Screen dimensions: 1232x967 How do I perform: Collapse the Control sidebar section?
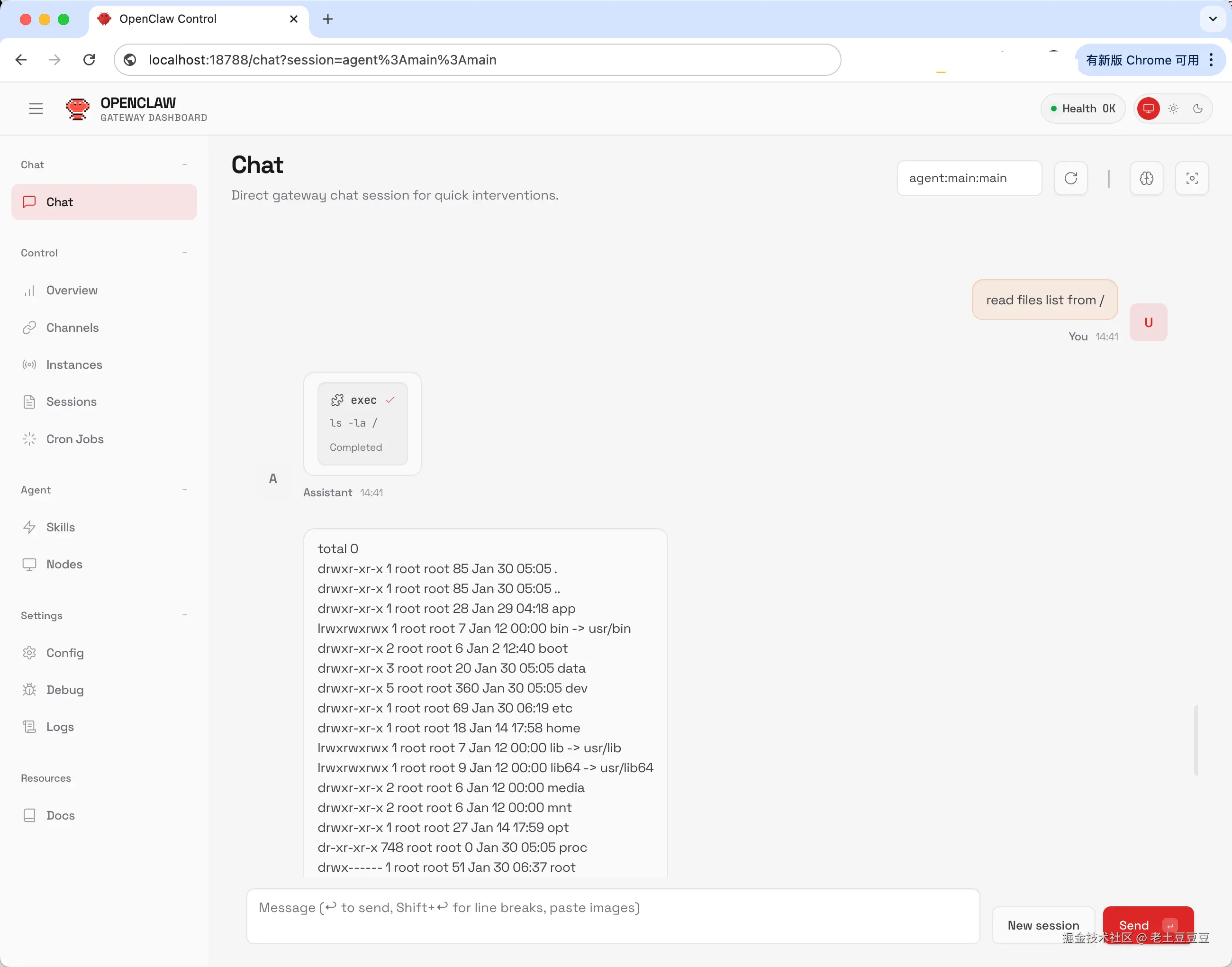pos(184,253)
